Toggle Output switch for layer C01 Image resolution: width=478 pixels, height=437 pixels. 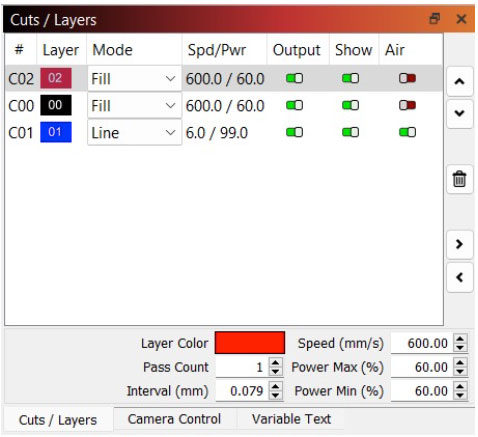tap(294, 132)
